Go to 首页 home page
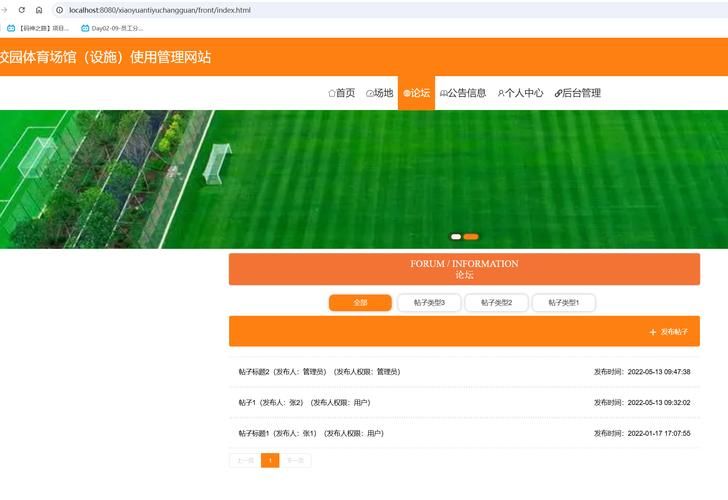 (341, 93)
